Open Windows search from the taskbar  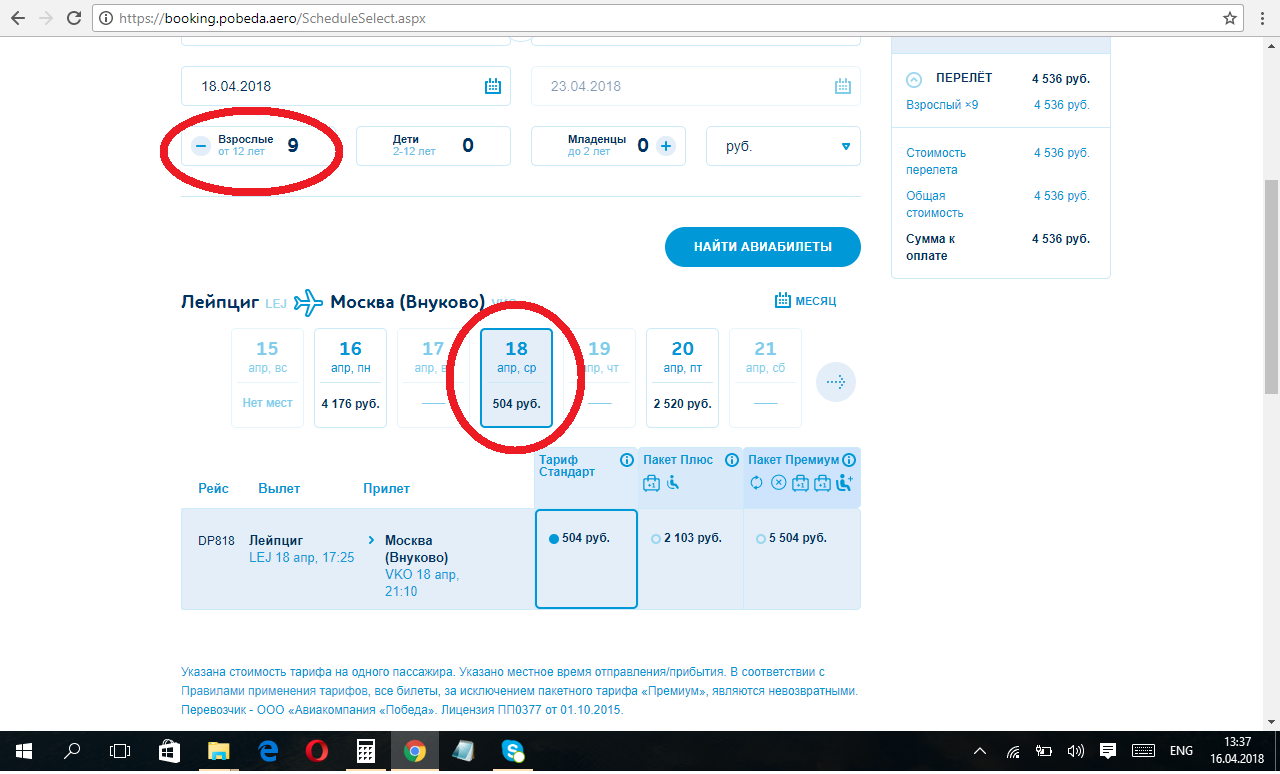tap(72, 751)
